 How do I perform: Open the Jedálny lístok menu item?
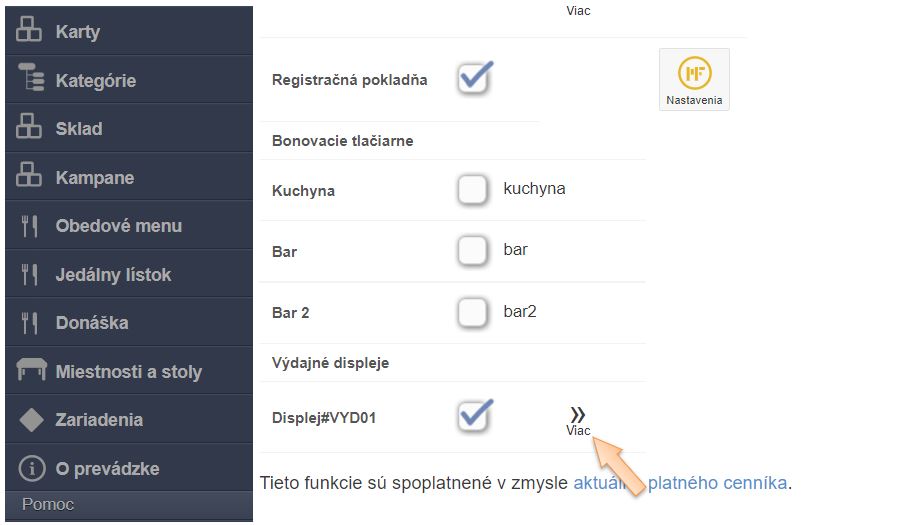[113, 274]
